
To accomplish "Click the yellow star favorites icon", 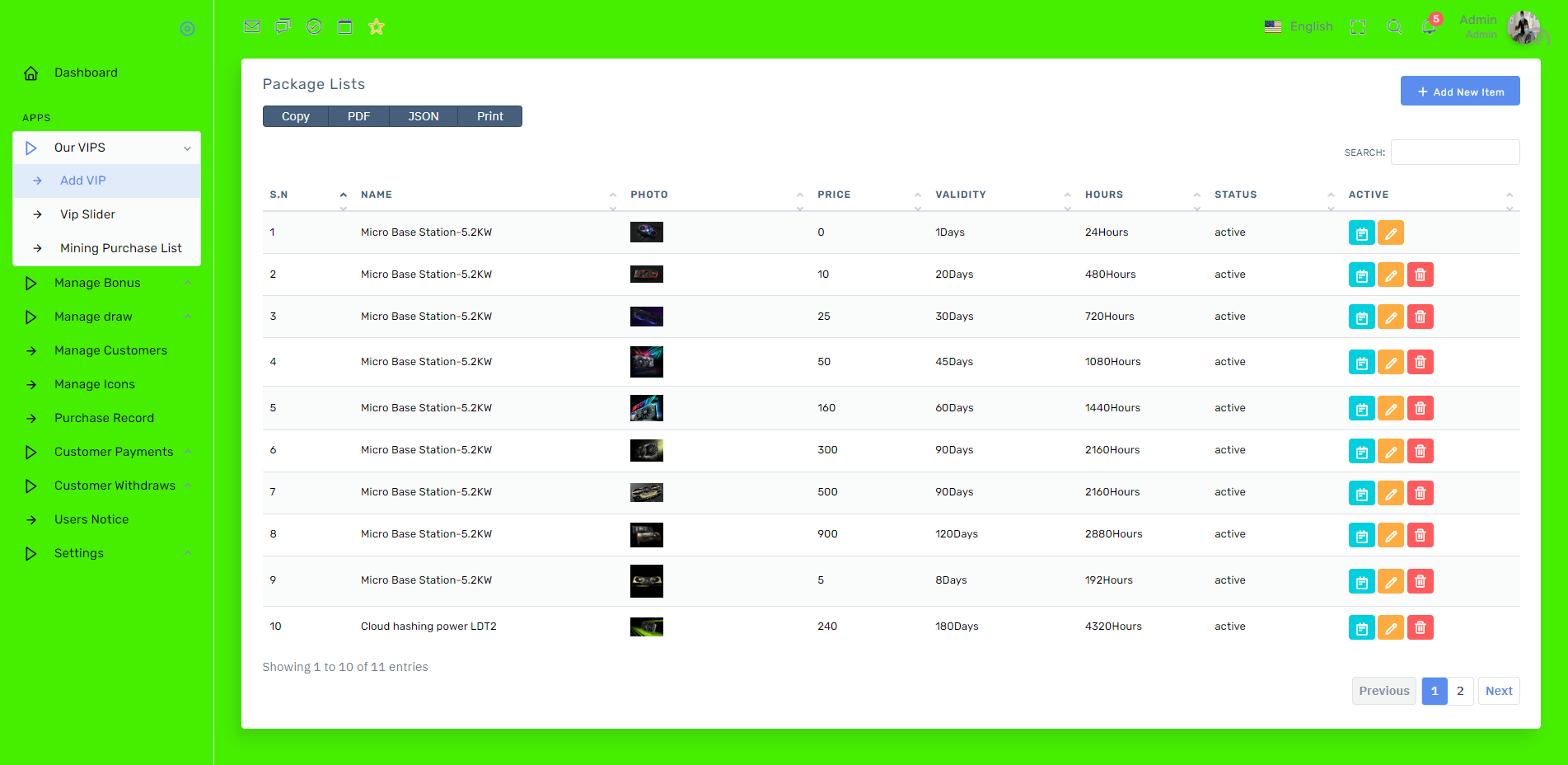I will (x=377, y=26).
